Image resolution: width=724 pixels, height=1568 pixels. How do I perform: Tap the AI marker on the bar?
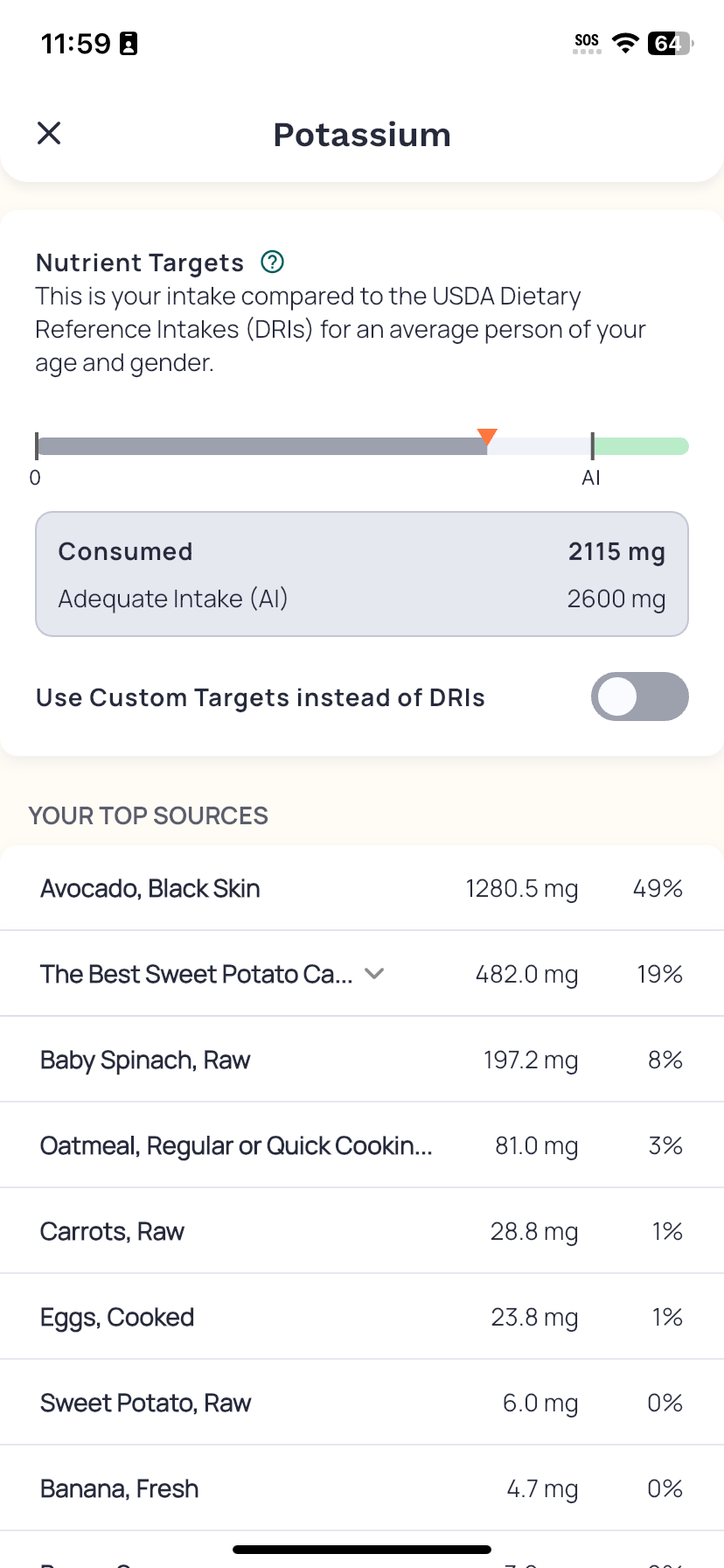pyautogui.click(x=592, y=446)
